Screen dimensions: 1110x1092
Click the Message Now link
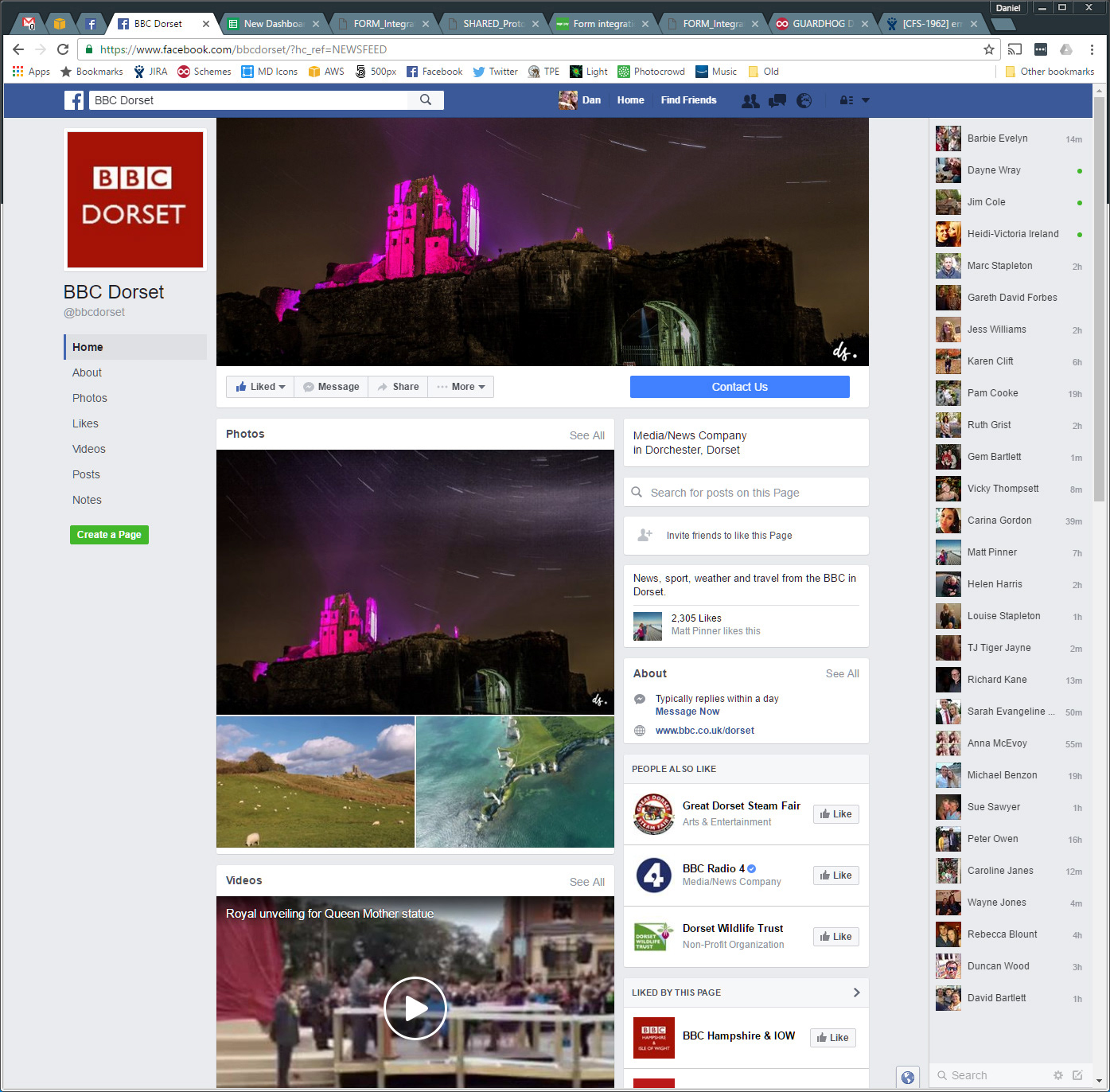tap(687, 712)
